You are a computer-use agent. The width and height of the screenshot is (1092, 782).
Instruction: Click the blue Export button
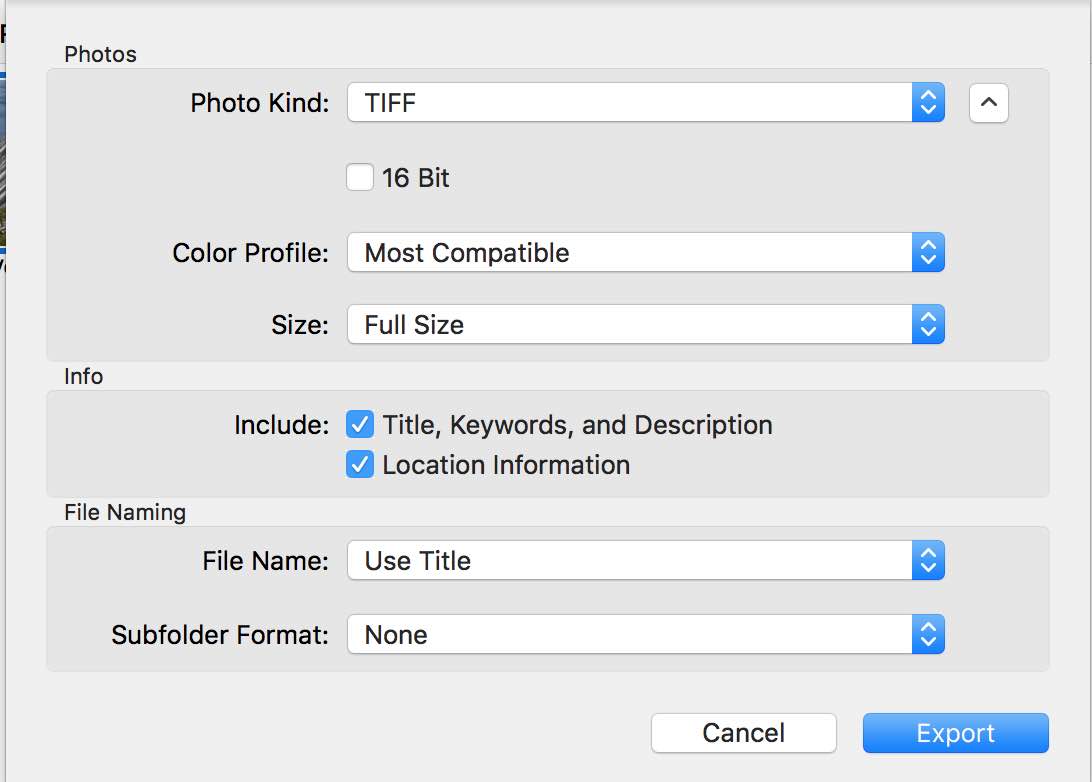(955, 733)
